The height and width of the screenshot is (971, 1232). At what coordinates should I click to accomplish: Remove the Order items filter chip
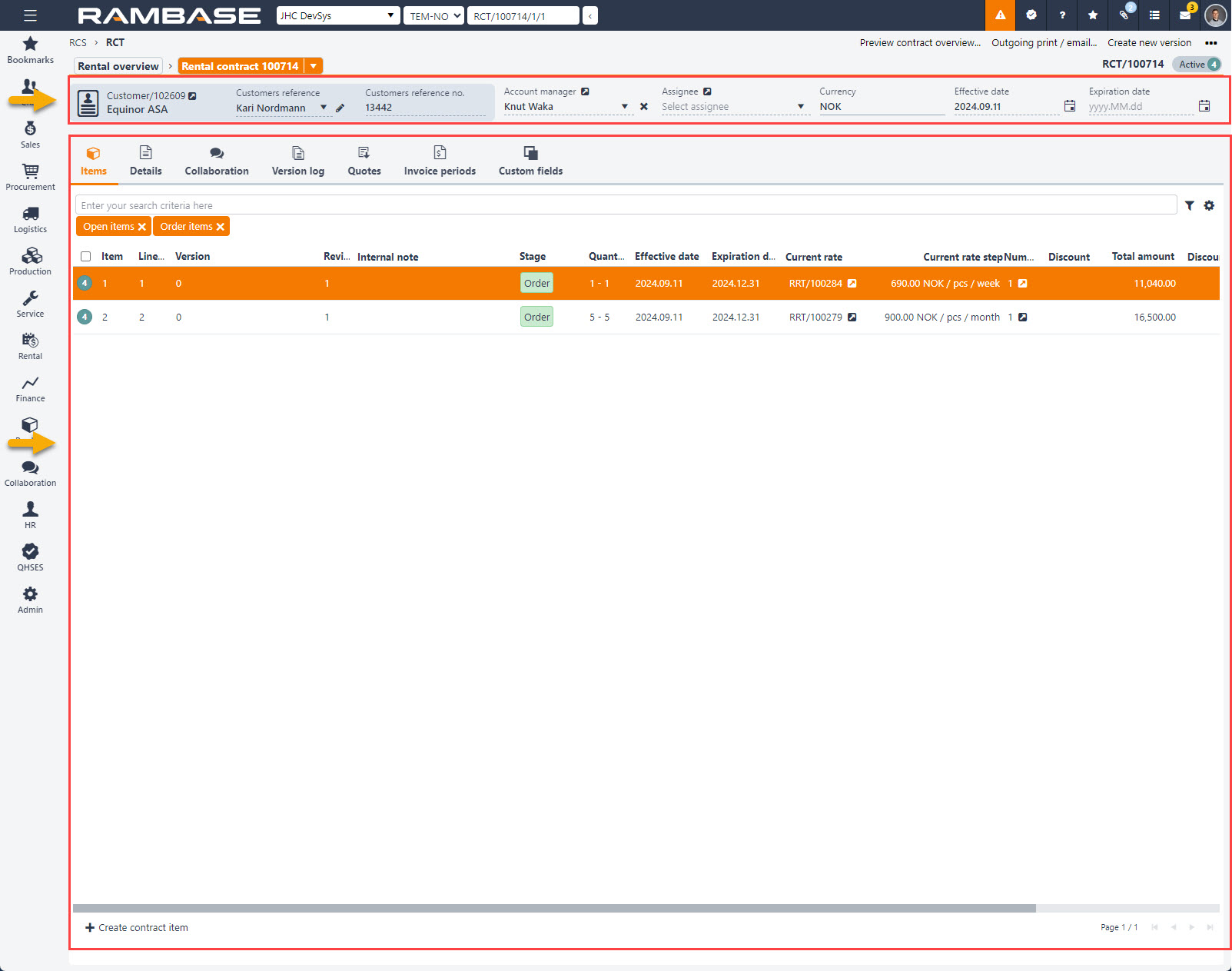[221, 227]
